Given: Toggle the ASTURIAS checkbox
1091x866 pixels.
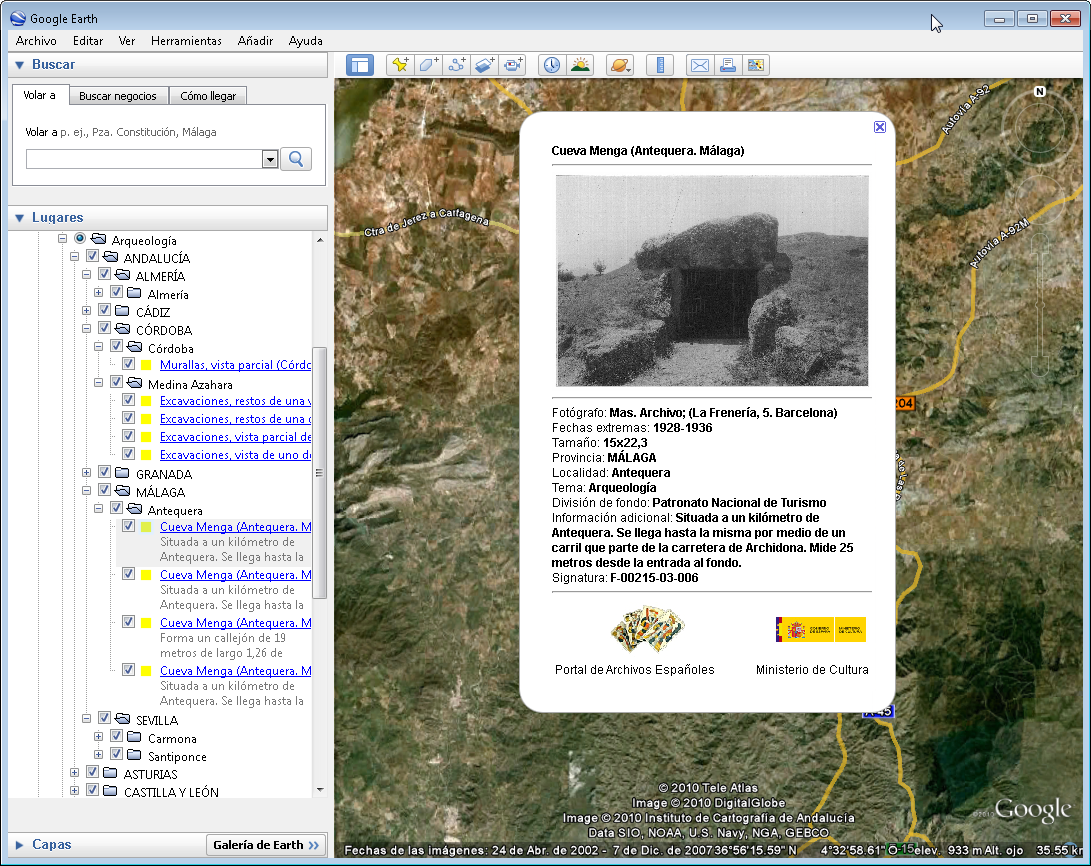Looking at the screenshot, I should click(93, 773).
